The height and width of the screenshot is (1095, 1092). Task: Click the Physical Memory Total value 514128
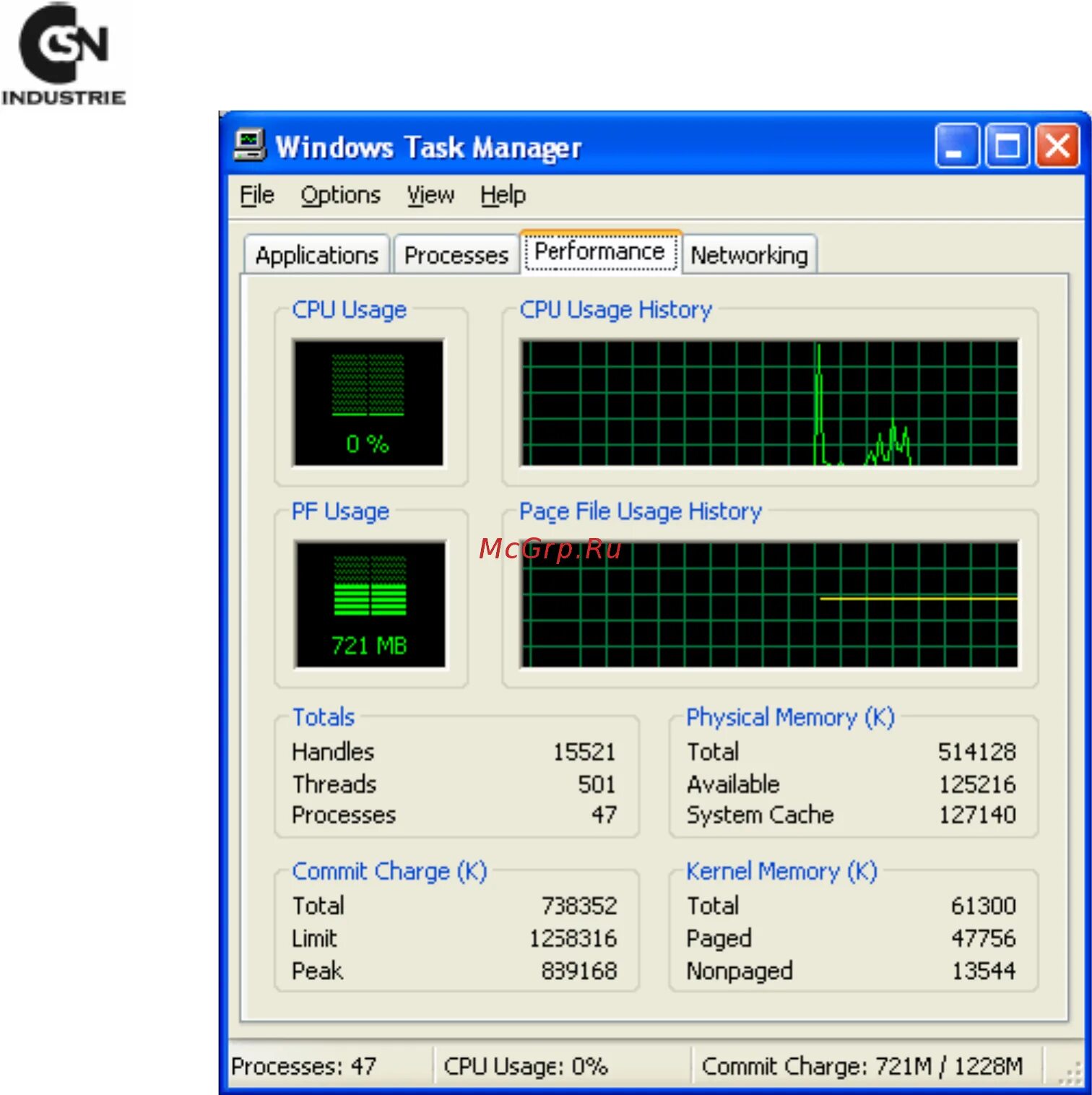[977, 752]
